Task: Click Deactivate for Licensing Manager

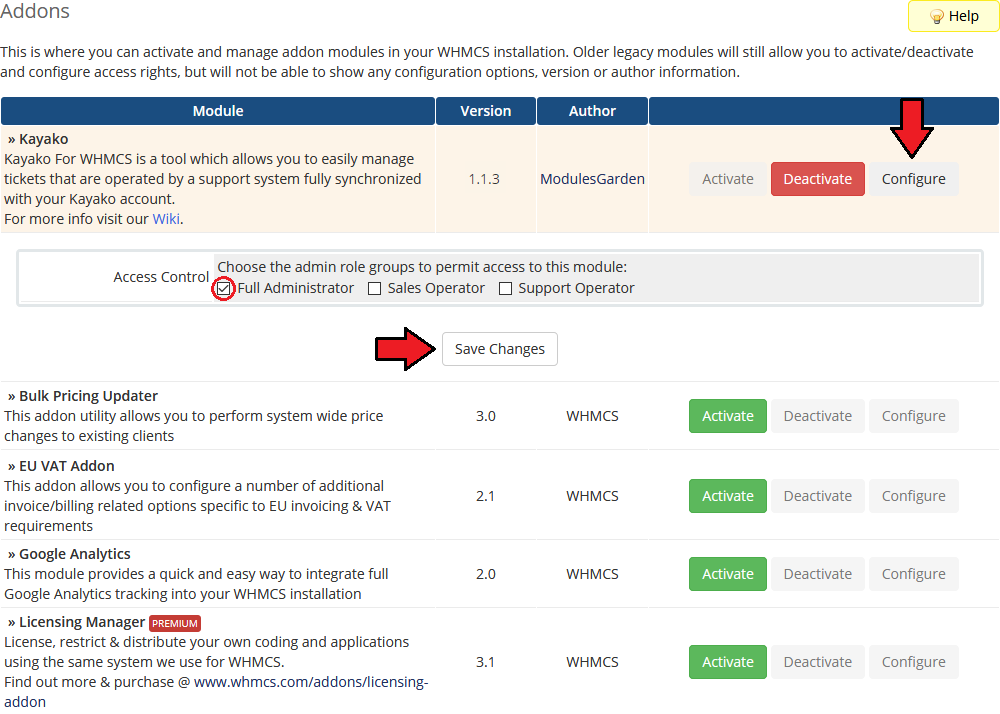Action: coord(817,662)
